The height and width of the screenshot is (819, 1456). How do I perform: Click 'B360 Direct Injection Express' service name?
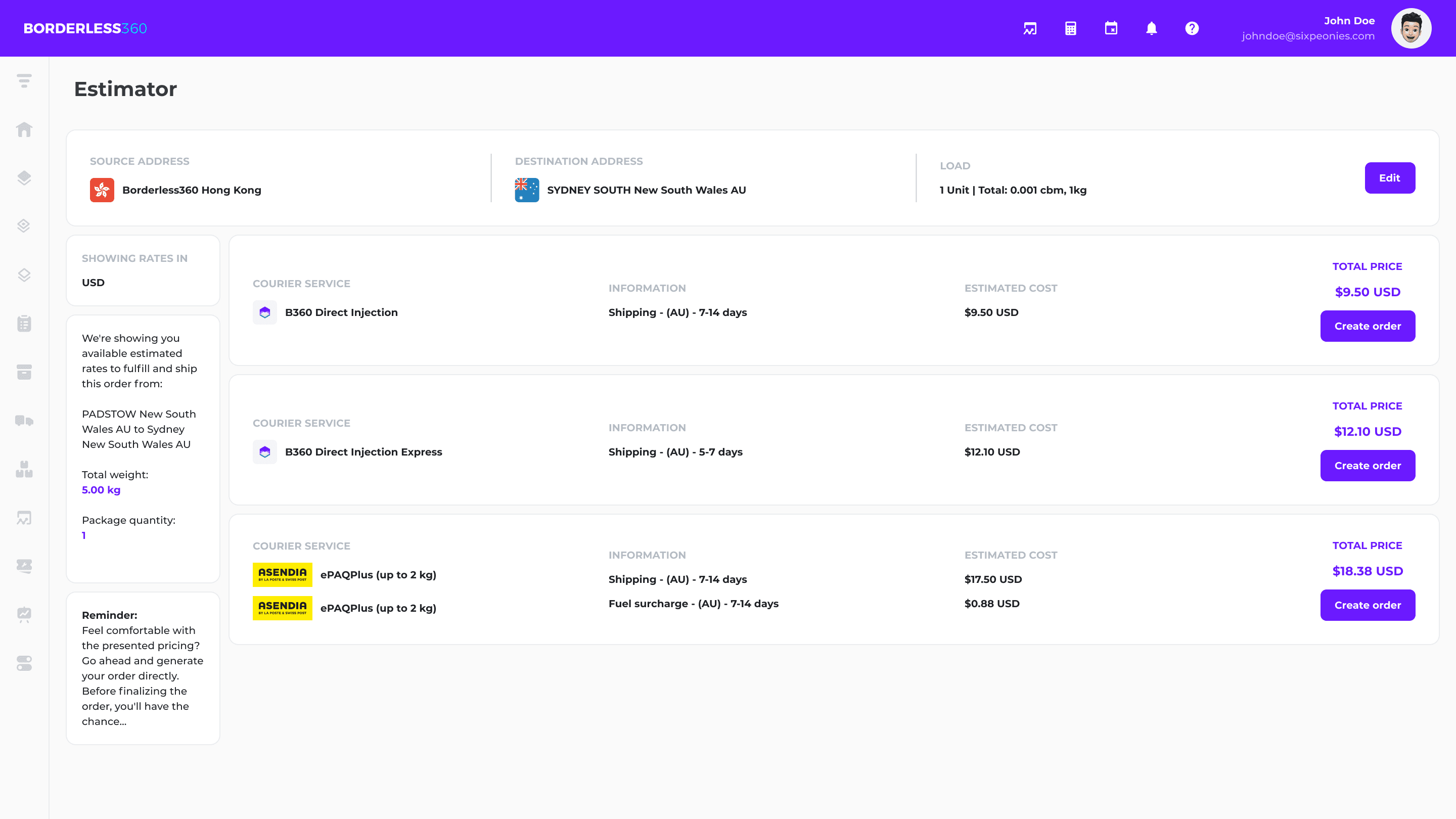[363, 452]
